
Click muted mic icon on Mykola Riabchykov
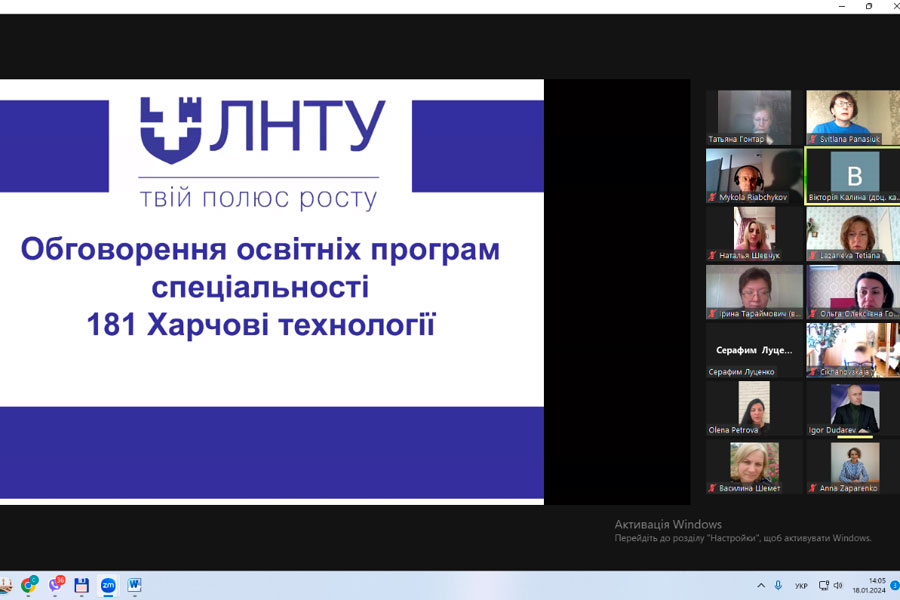pyautogui.click(x=712, y=197)
